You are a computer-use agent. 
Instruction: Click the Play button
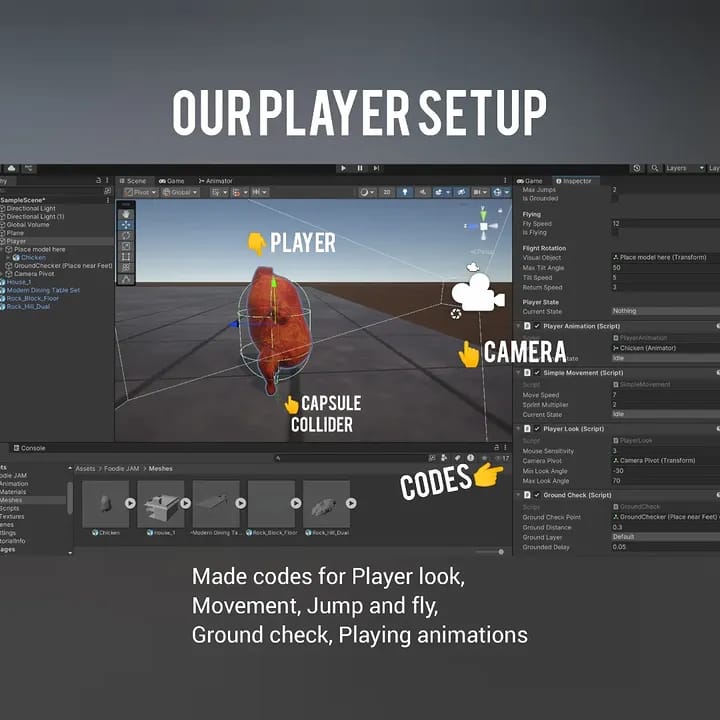pyautogui.click(x=343, y=168)
